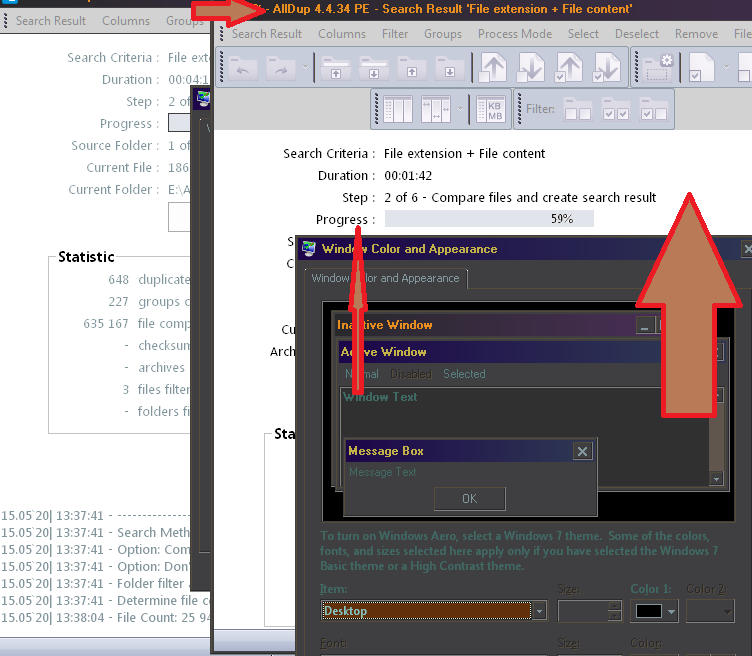Toggle the first Filter folder icon
This screenshot has width=752, height=656.
click(x=577, y=109)
